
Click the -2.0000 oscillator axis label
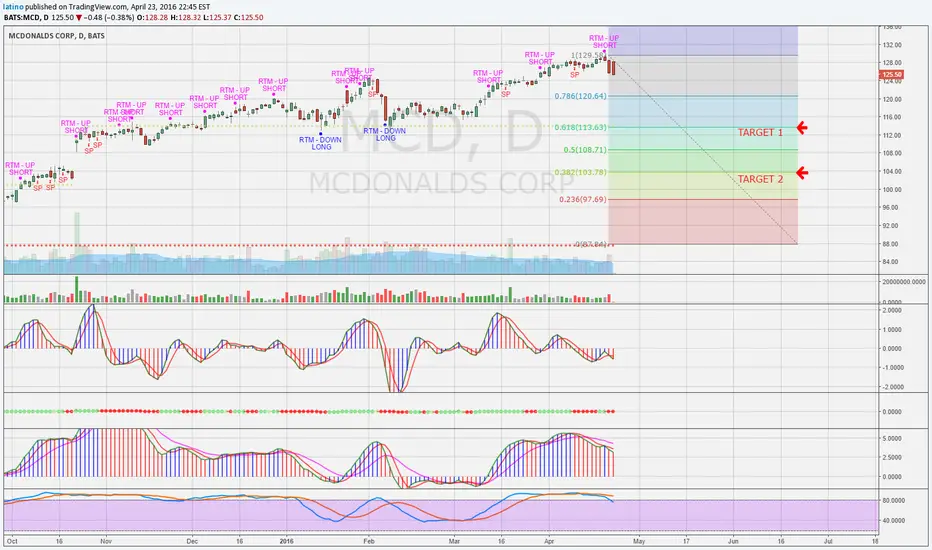coord(892,387)
